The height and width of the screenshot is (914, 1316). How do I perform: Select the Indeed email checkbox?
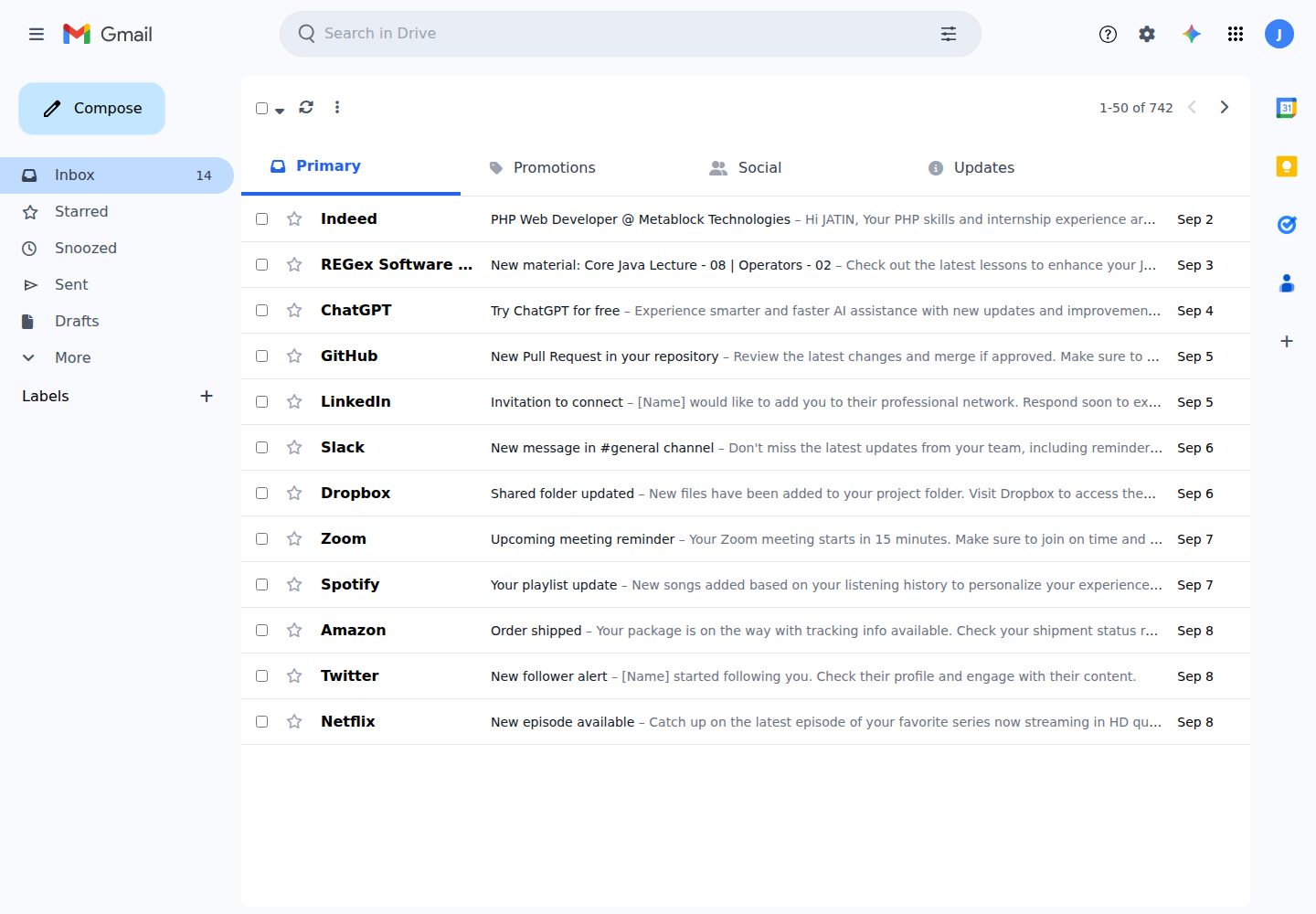coord(262,218)
